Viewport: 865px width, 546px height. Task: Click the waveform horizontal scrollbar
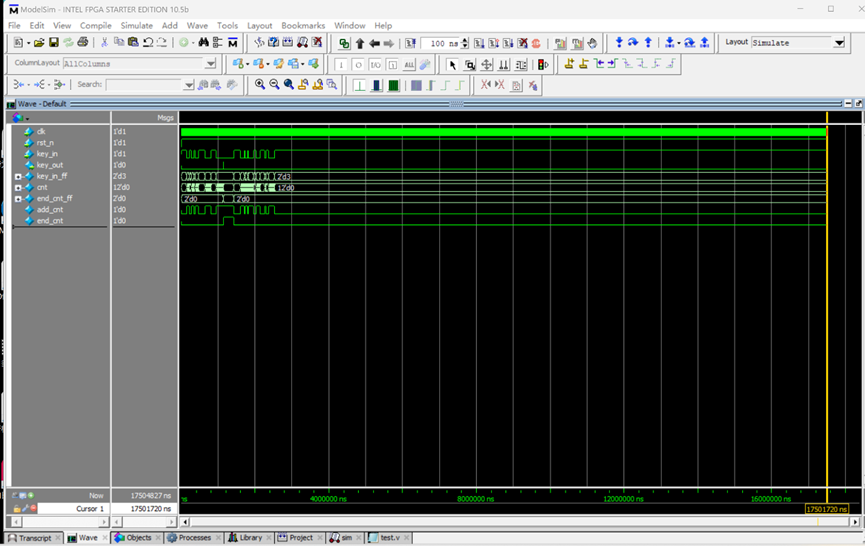(520, 521)
